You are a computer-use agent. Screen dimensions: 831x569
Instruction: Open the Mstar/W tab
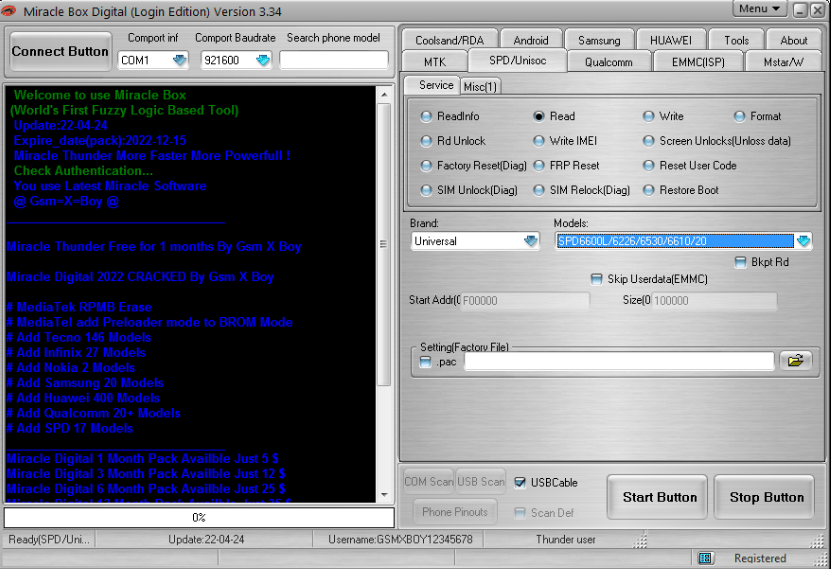(783, 62)
